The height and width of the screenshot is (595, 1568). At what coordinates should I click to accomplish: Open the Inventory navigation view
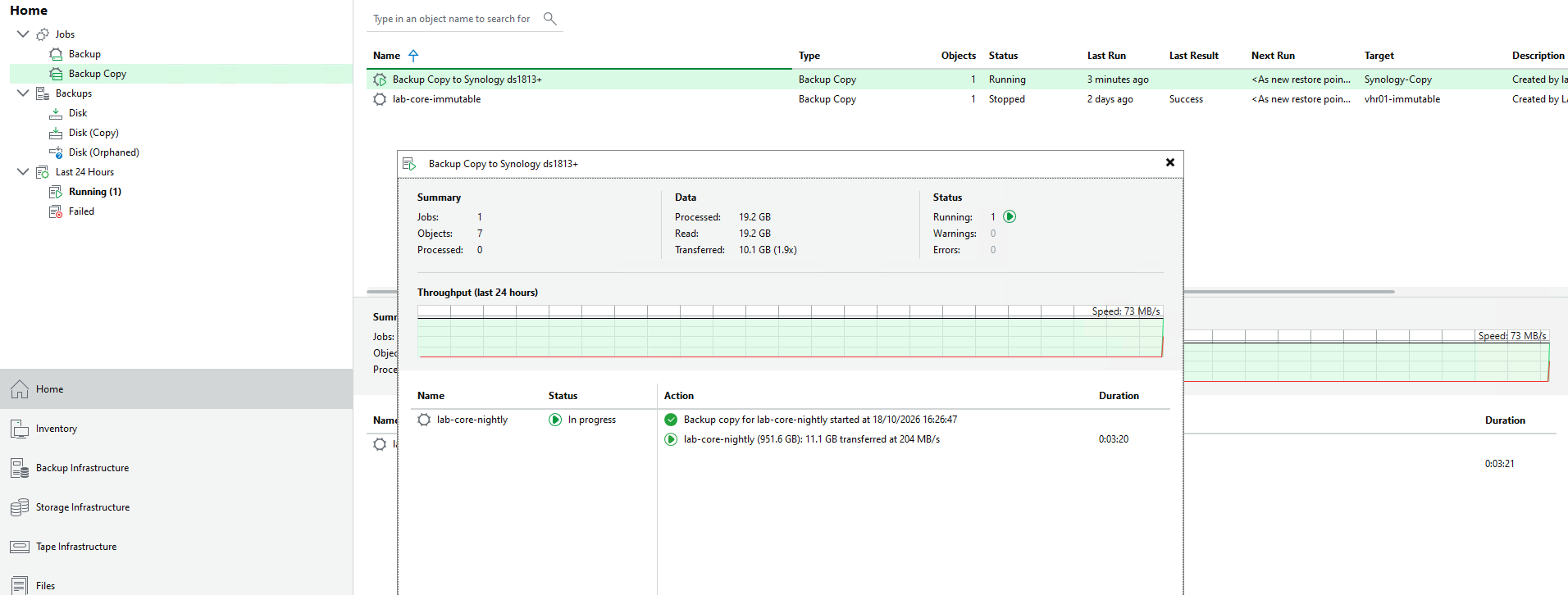coord(176,429)
